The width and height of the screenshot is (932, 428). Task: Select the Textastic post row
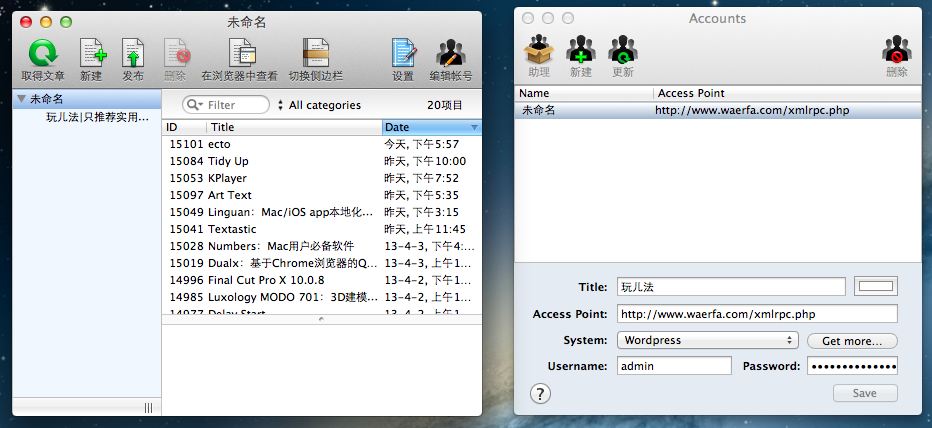pyautogui.click(x=322, y=229)
